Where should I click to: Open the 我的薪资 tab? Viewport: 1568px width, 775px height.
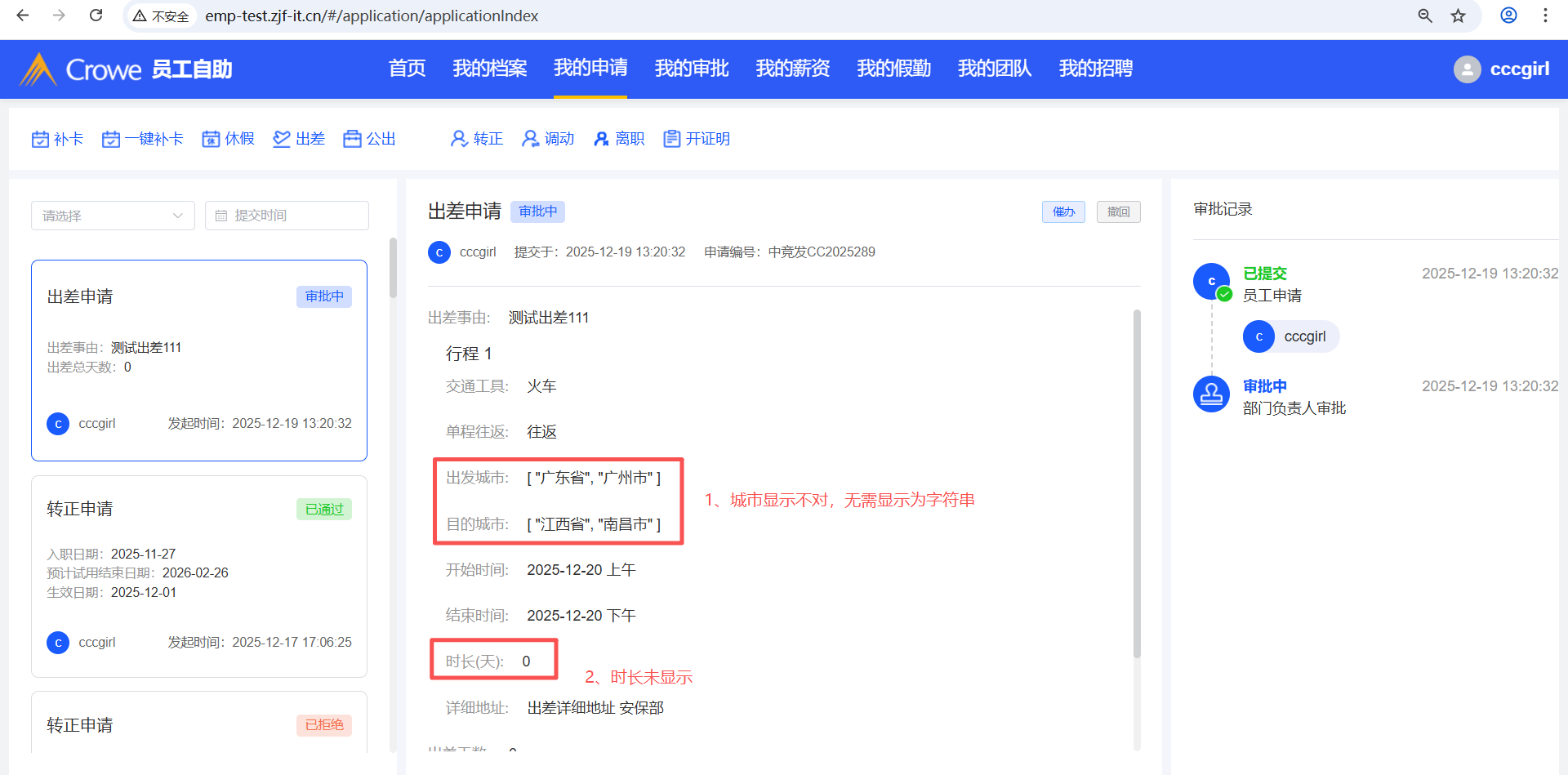coord(793,69)
